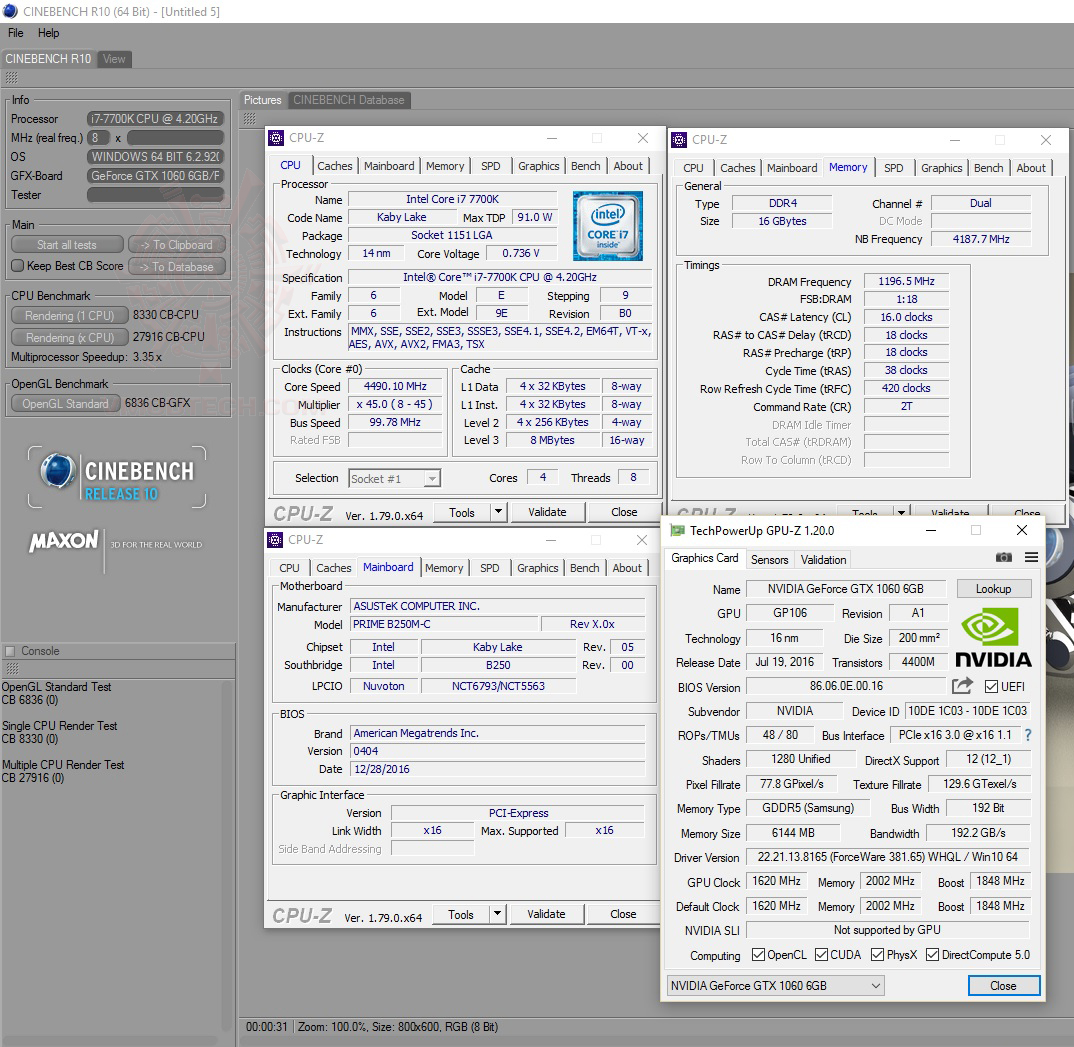Click grip handle below Pictures tab
The height and width of the screenshot is (1047, 1074).
[x=249, y=118]
